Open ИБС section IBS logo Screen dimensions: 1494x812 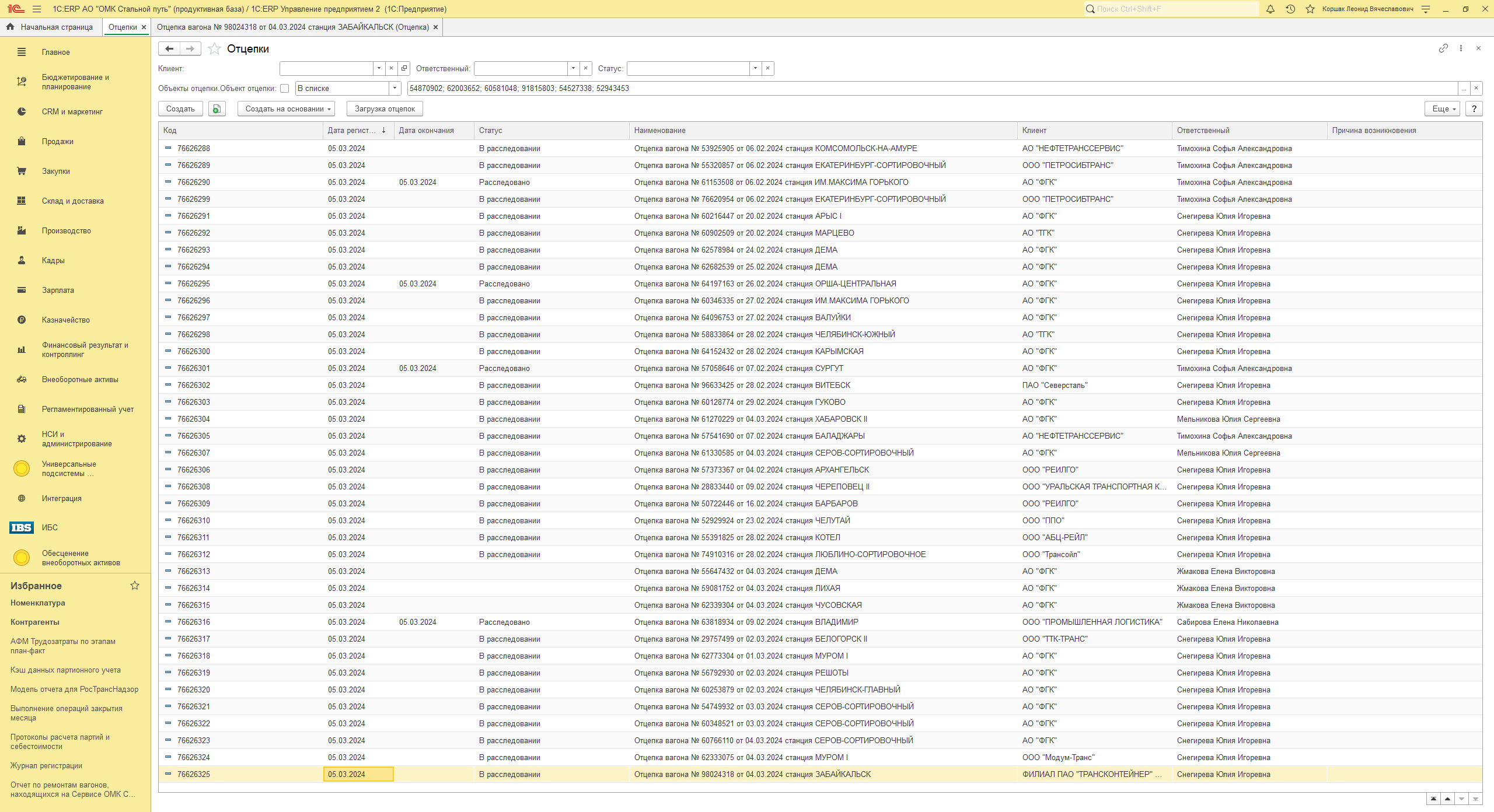22,527
